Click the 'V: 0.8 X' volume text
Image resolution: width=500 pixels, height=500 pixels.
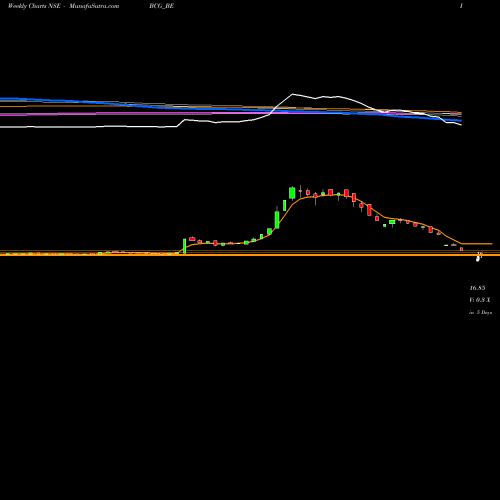click(480, 300)
